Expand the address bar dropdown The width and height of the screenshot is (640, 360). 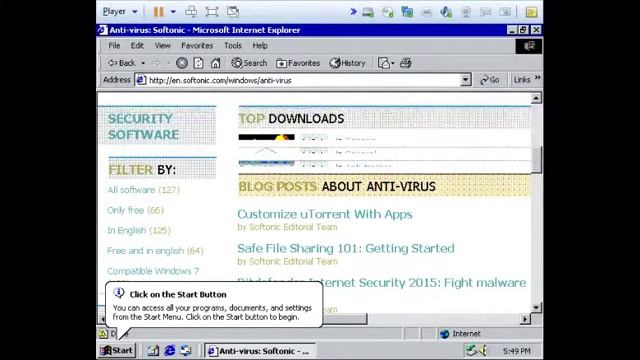465,80
